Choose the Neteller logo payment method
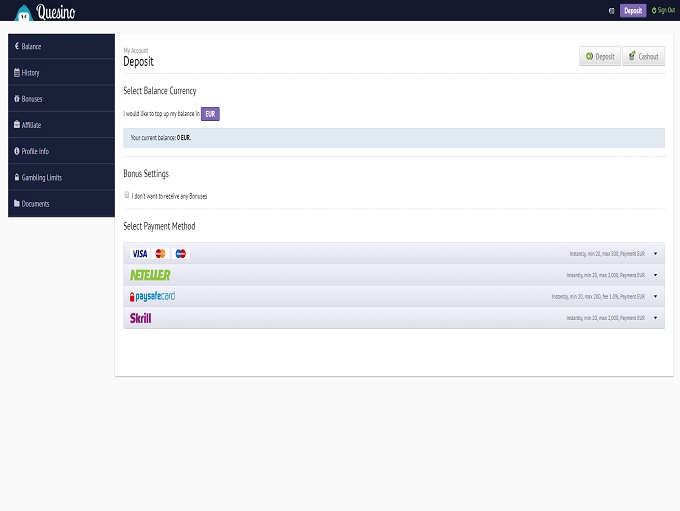Screen dimensions: 680x511 (x=150, y=275)
